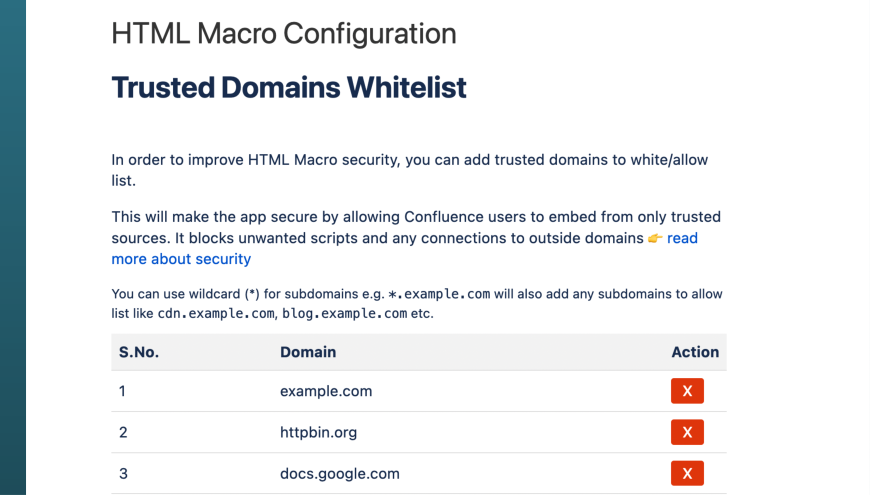Click the HTML Macro Configuration title
The image size is (870, 495).
click(x=284, y=34)
